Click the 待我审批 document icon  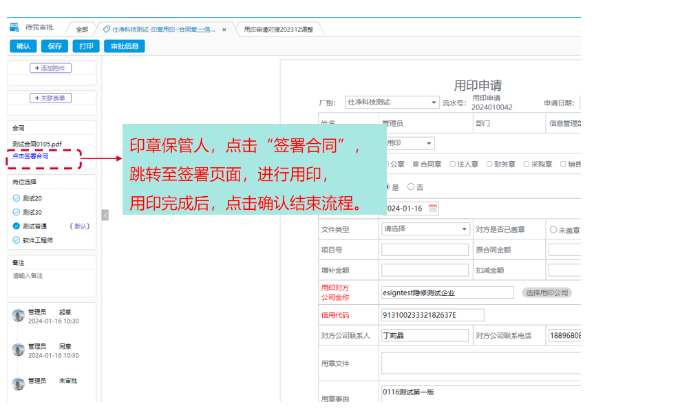pos(14,29)
